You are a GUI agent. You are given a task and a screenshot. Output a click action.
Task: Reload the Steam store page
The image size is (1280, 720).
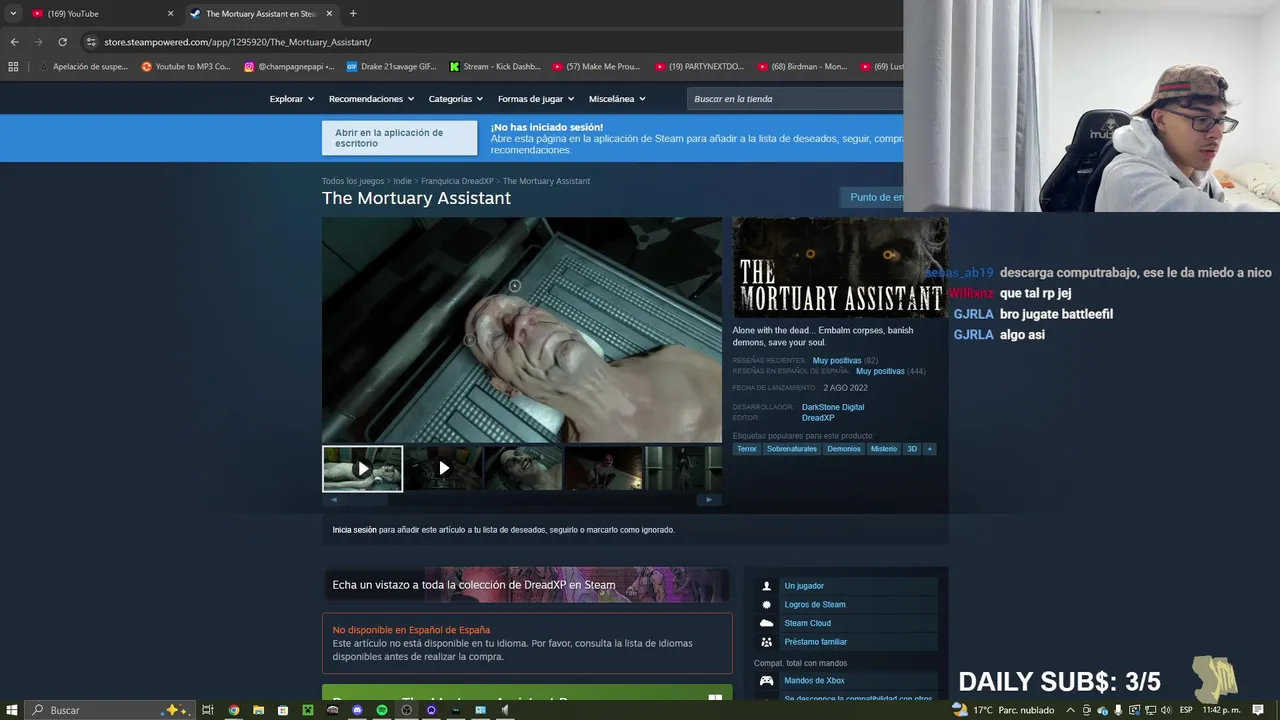[x=62, y=42]
